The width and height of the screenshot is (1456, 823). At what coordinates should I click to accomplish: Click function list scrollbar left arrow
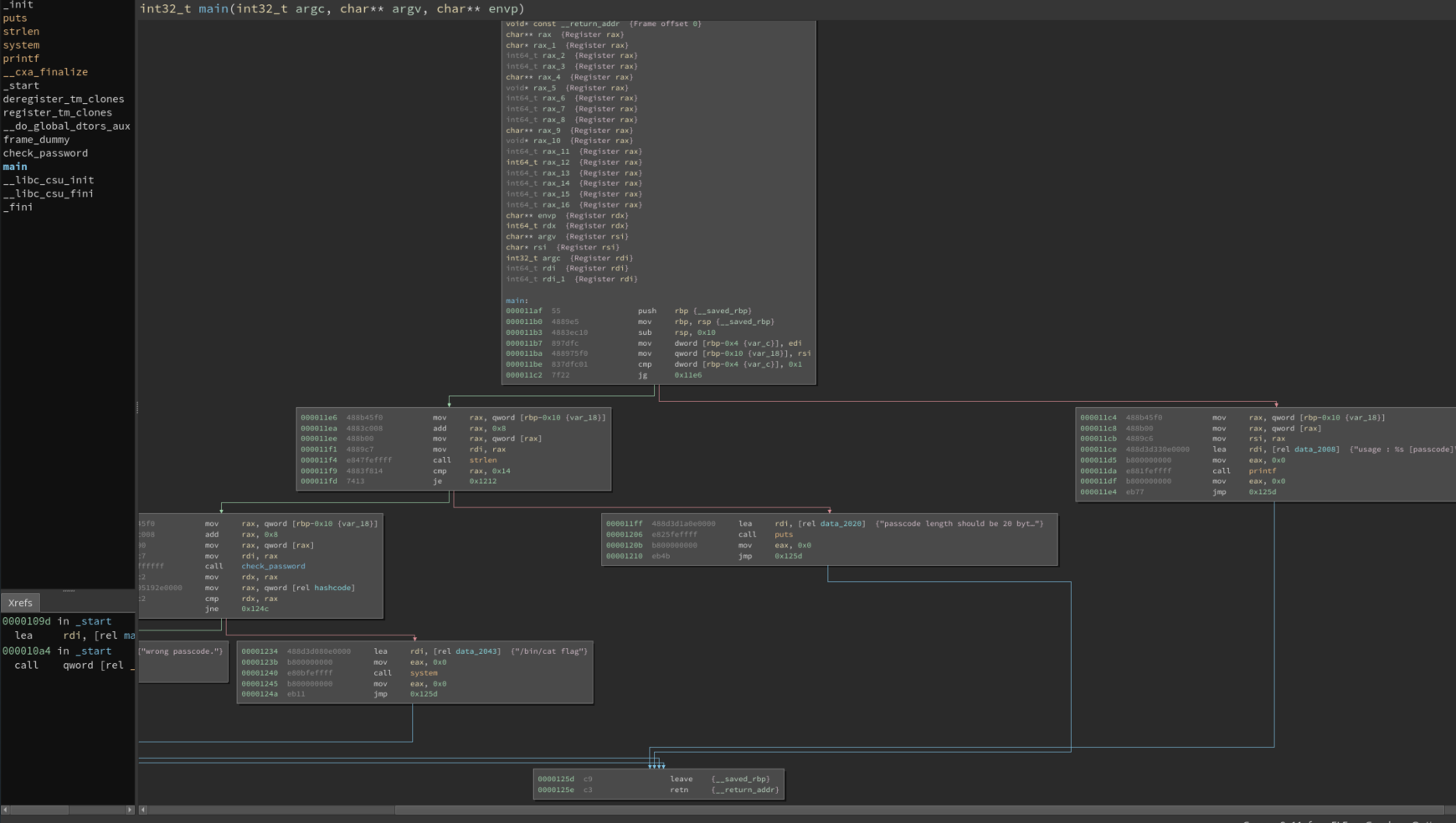pos(5,810)
